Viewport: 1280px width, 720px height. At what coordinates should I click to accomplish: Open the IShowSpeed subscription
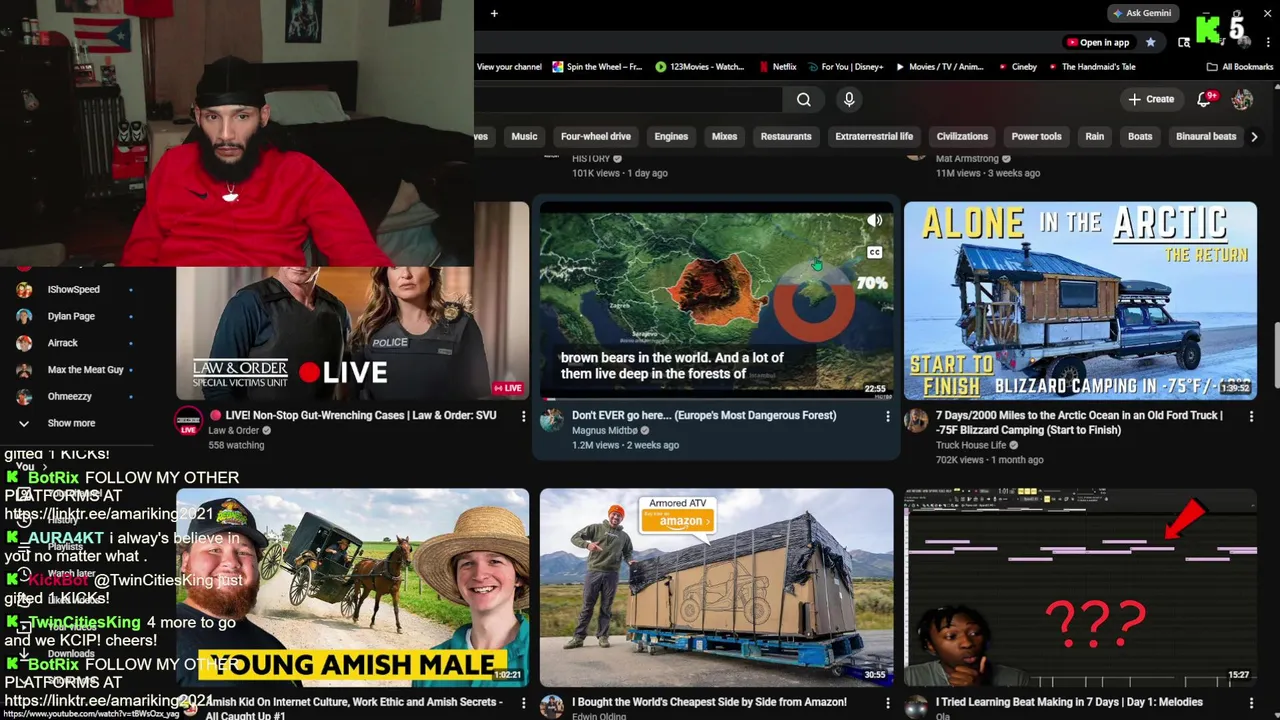point(74,289)
